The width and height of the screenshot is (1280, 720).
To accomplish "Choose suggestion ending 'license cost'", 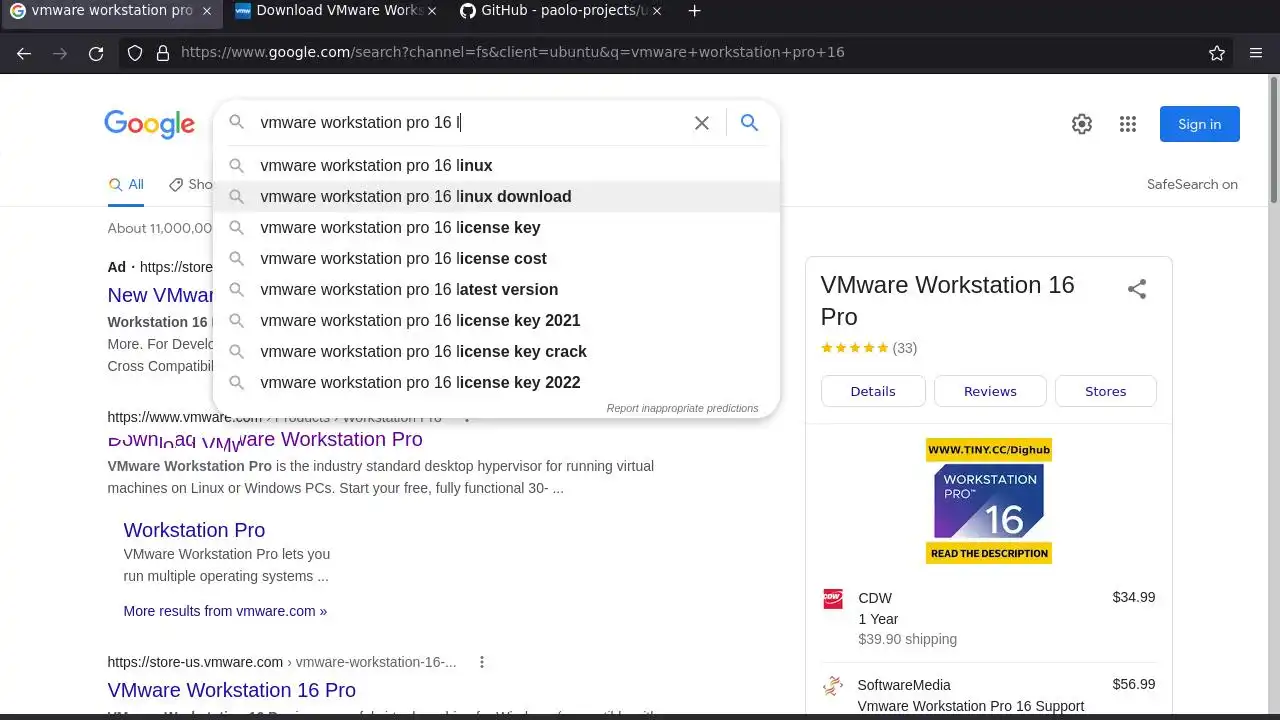I will click(x=496, y=259).
